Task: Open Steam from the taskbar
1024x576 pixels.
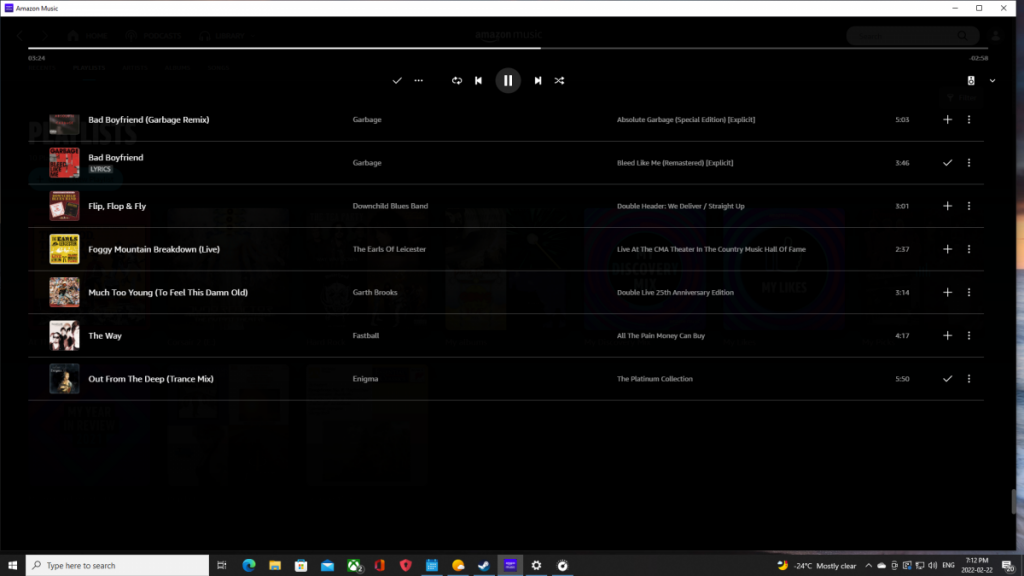Action: click(484, 565)
